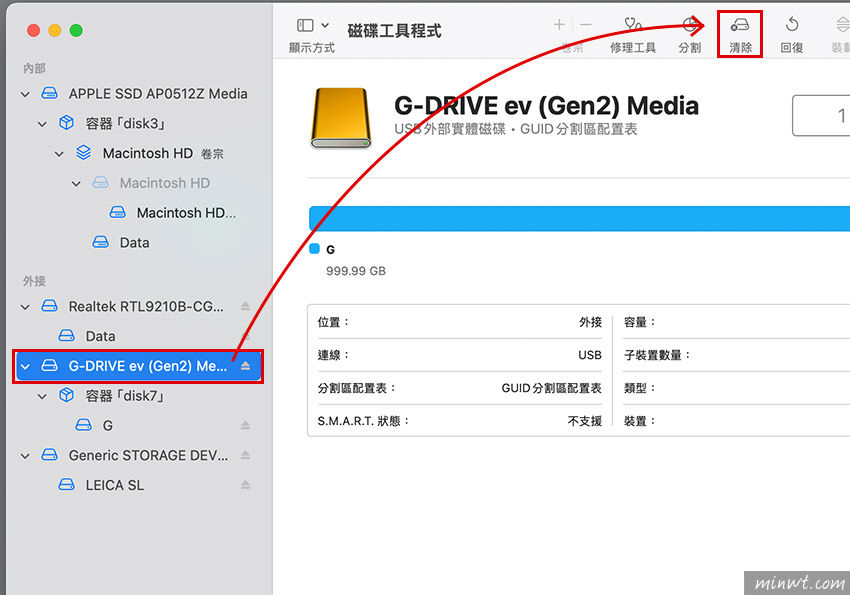Screen dimensions: 850x595
Task: Collapse the APPLE SSD AP0512Z Media tree
Action: [x=26, y=94]
